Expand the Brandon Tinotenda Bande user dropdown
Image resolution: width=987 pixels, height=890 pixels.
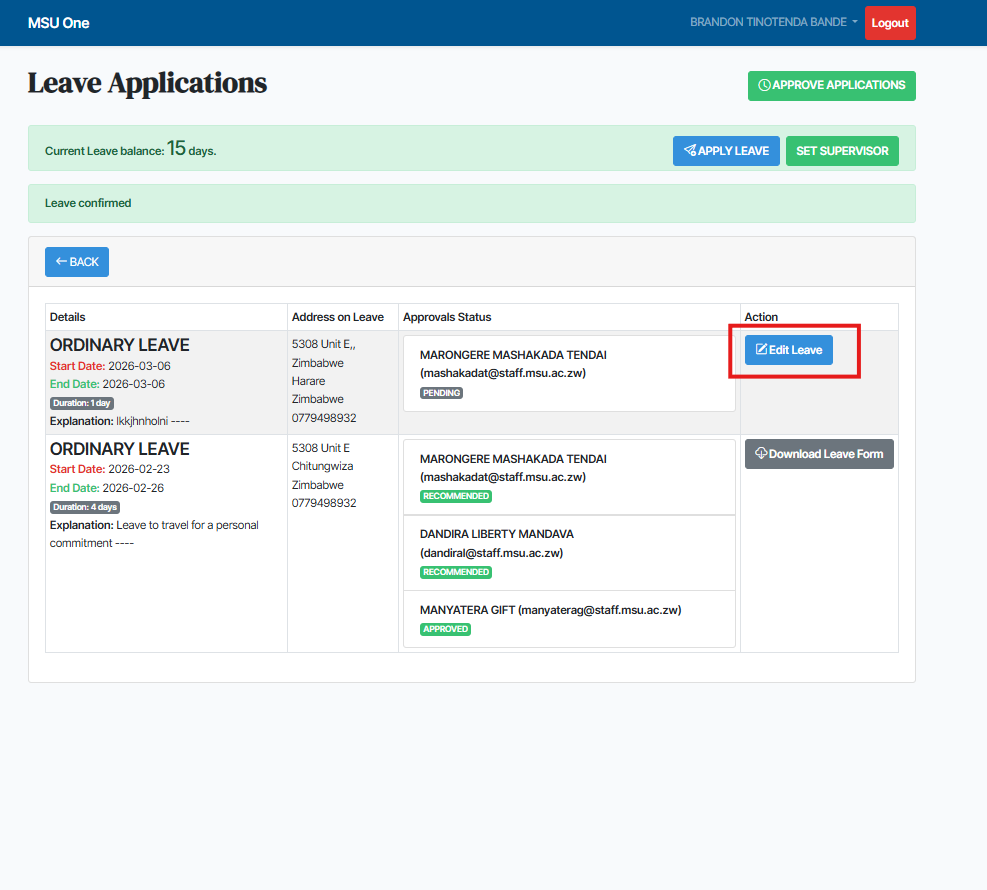click(x=773, y=22)
